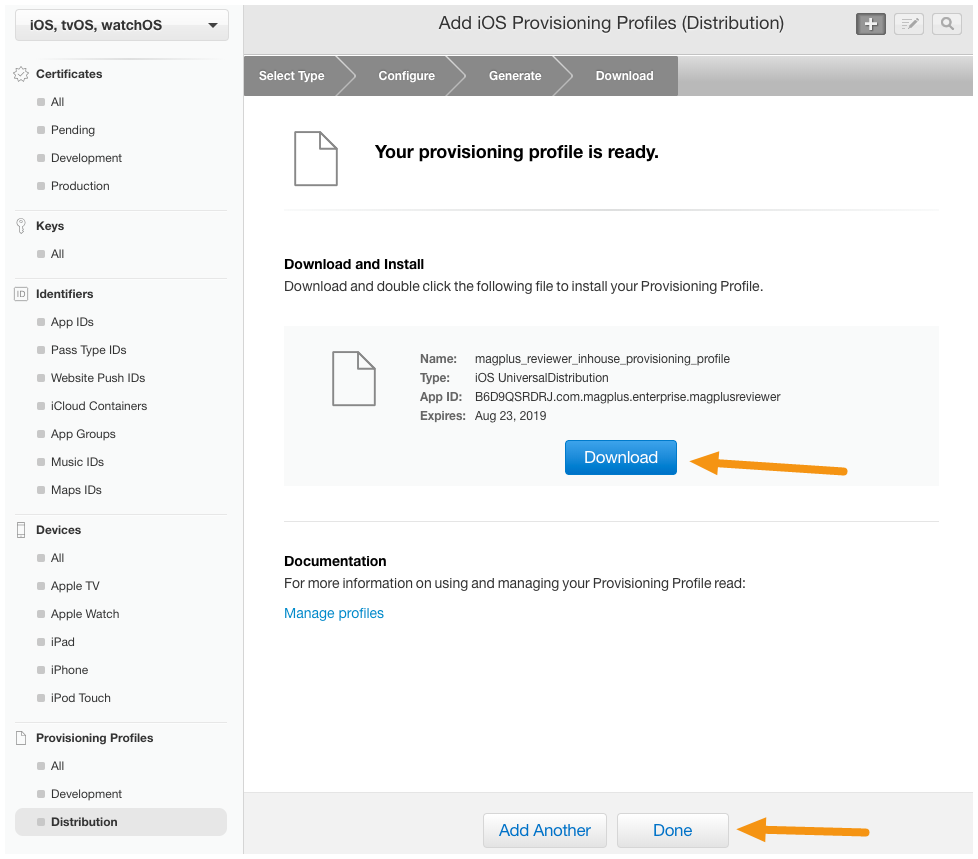
Task: Click the plus add-profile icon
Action: point(871,24)
